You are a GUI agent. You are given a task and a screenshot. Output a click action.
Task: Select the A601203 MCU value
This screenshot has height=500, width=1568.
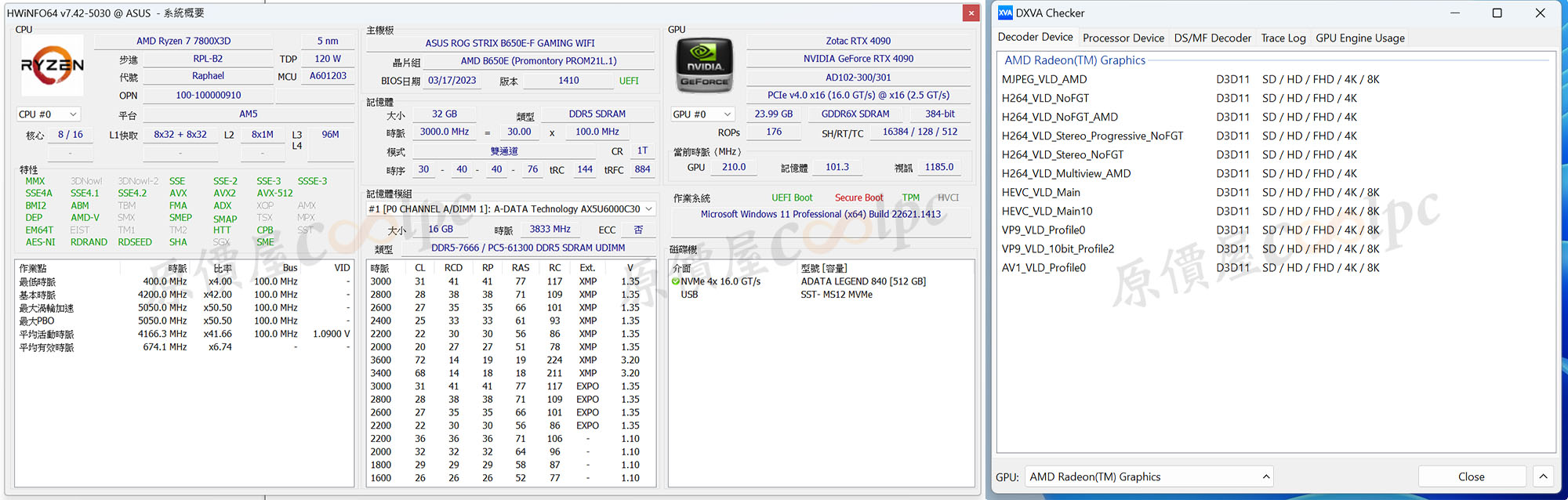328,76
